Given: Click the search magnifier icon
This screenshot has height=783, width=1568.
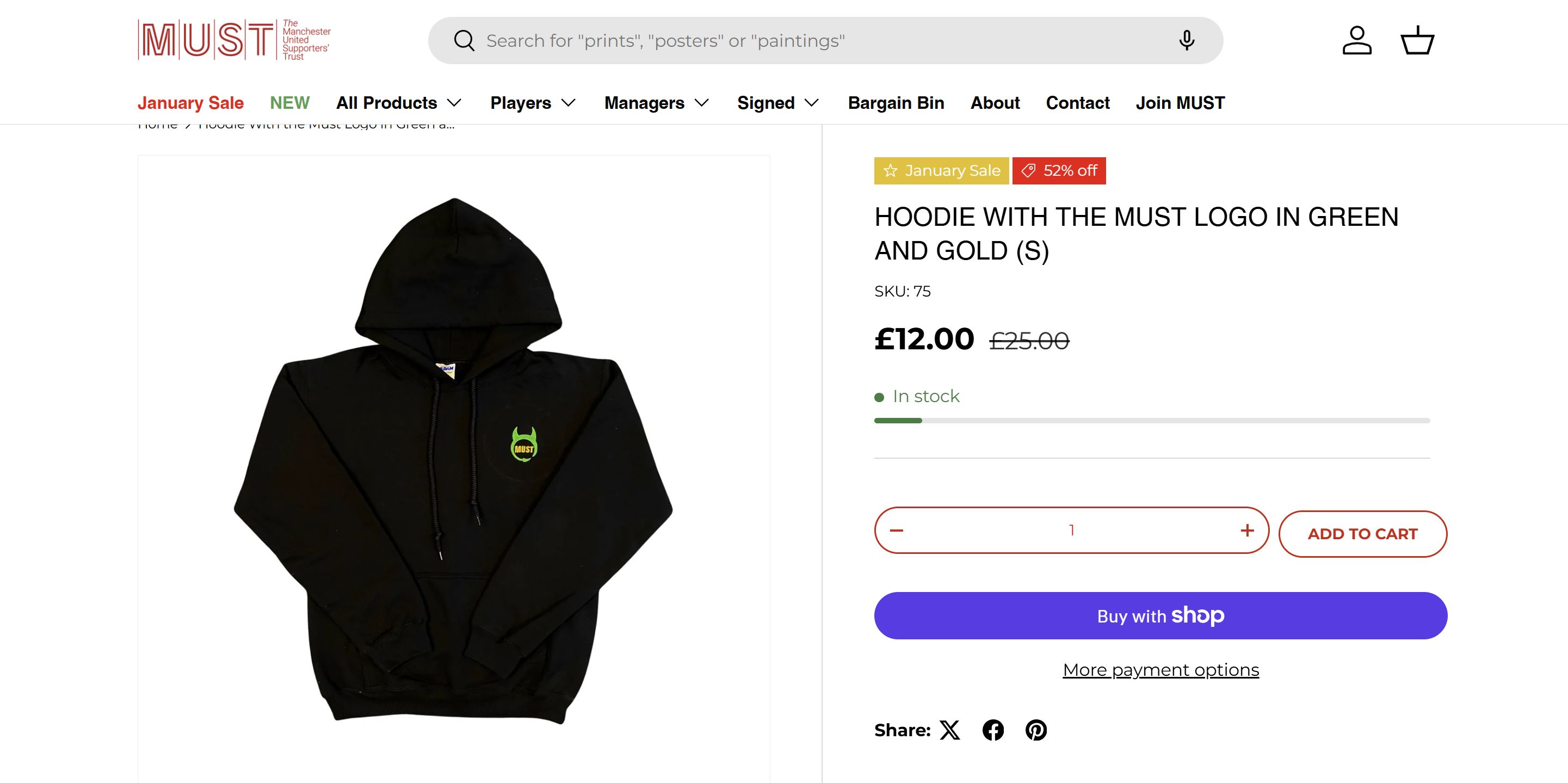Looking at the screenshot, I should click(464, 41).
